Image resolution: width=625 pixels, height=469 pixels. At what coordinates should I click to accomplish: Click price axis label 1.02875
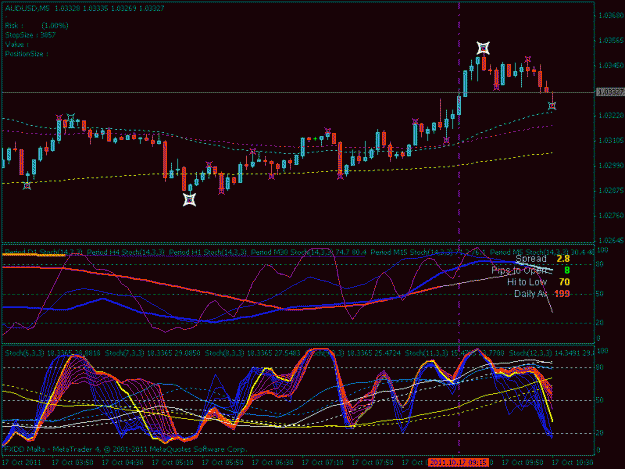click(x=611, y=190)
